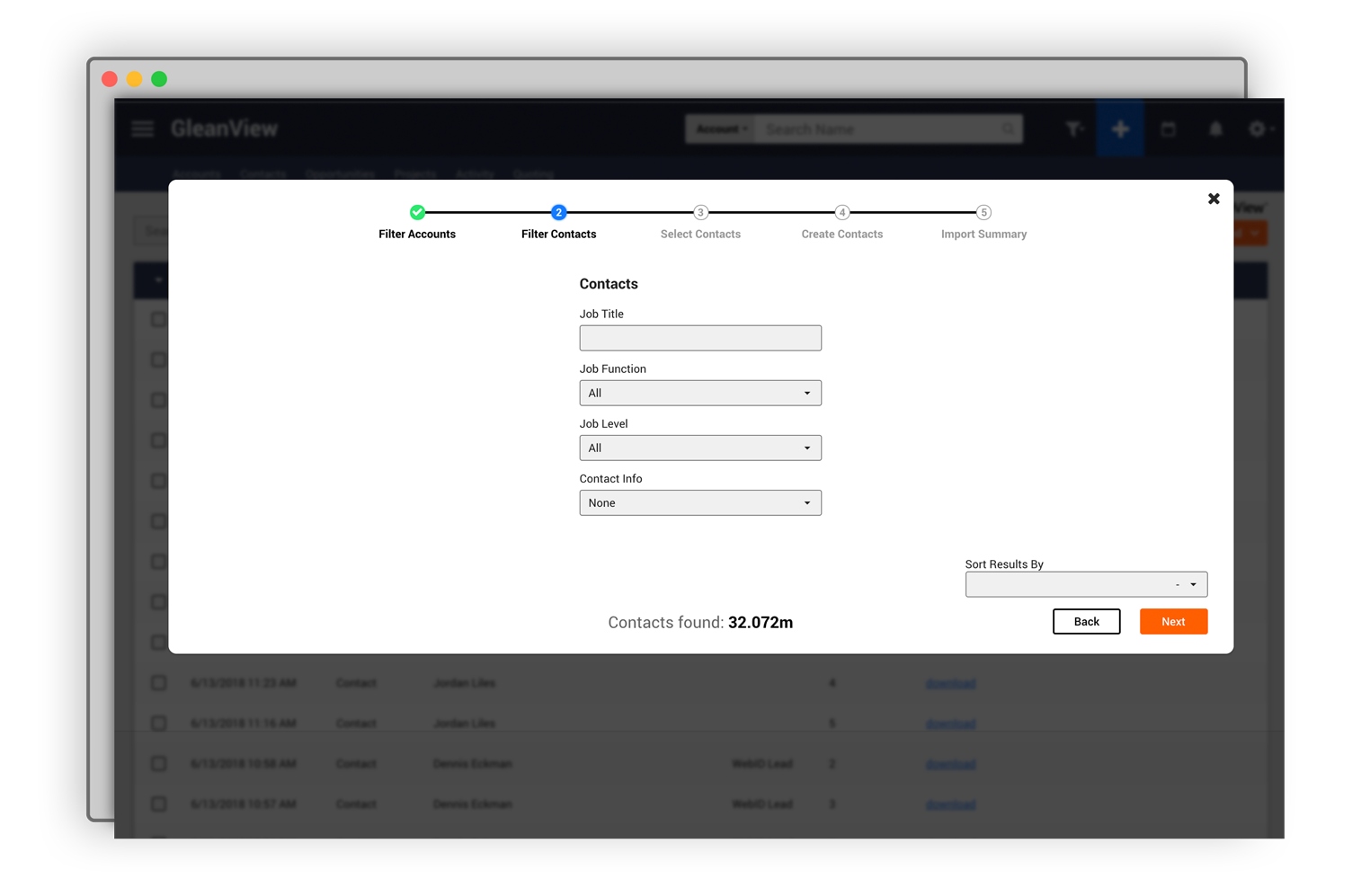
Task: Click download link in the 11:16 AM row
Action: [950, 723]
